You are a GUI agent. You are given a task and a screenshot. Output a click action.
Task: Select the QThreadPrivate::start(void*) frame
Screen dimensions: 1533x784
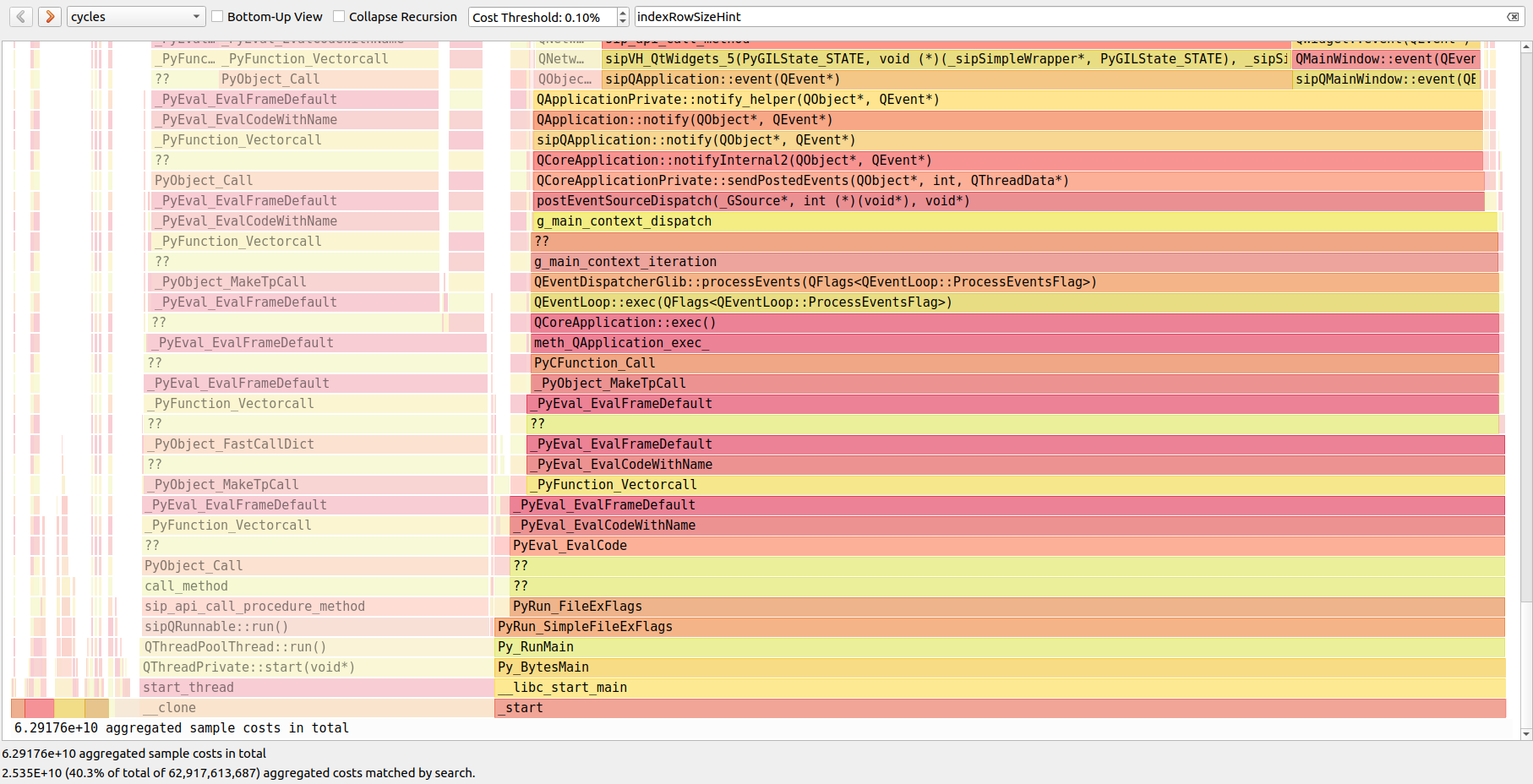tap(315, 667)
